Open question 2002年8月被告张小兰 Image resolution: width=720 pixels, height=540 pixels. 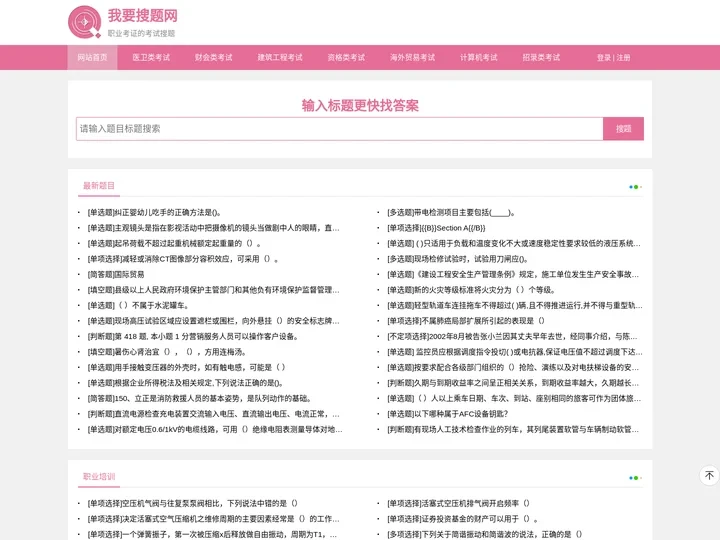point(512,337)
